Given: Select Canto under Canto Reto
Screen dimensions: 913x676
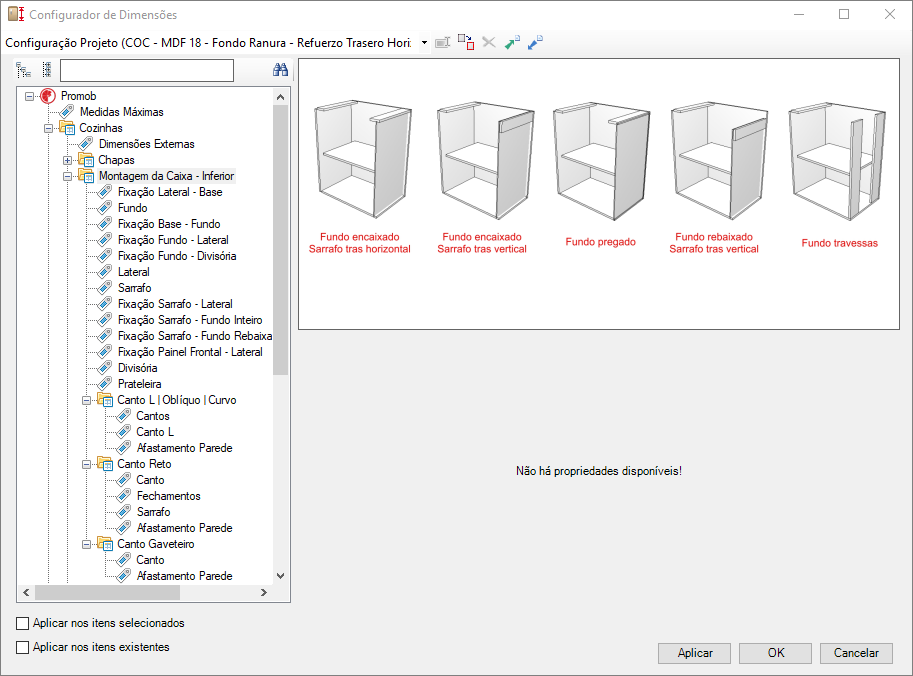Looking at the screenshot, I should (150, 480).
